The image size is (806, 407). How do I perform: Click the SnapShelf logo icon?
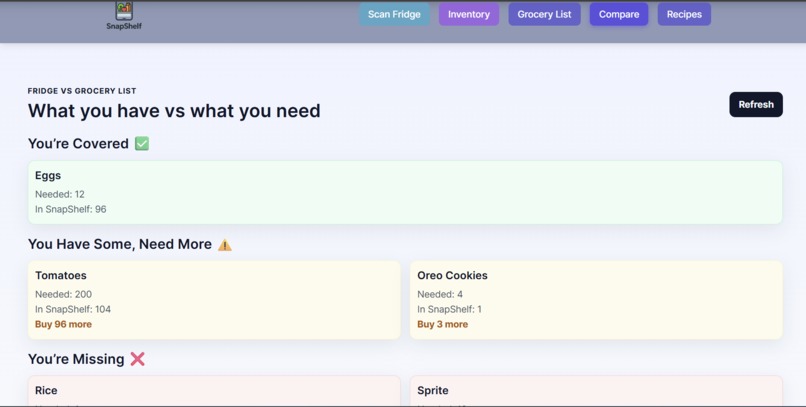(x=124, y=11)
